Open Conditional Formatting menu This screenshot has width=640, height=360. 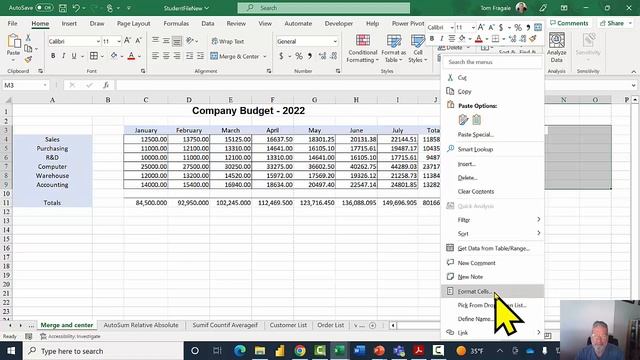pos(362,48)
